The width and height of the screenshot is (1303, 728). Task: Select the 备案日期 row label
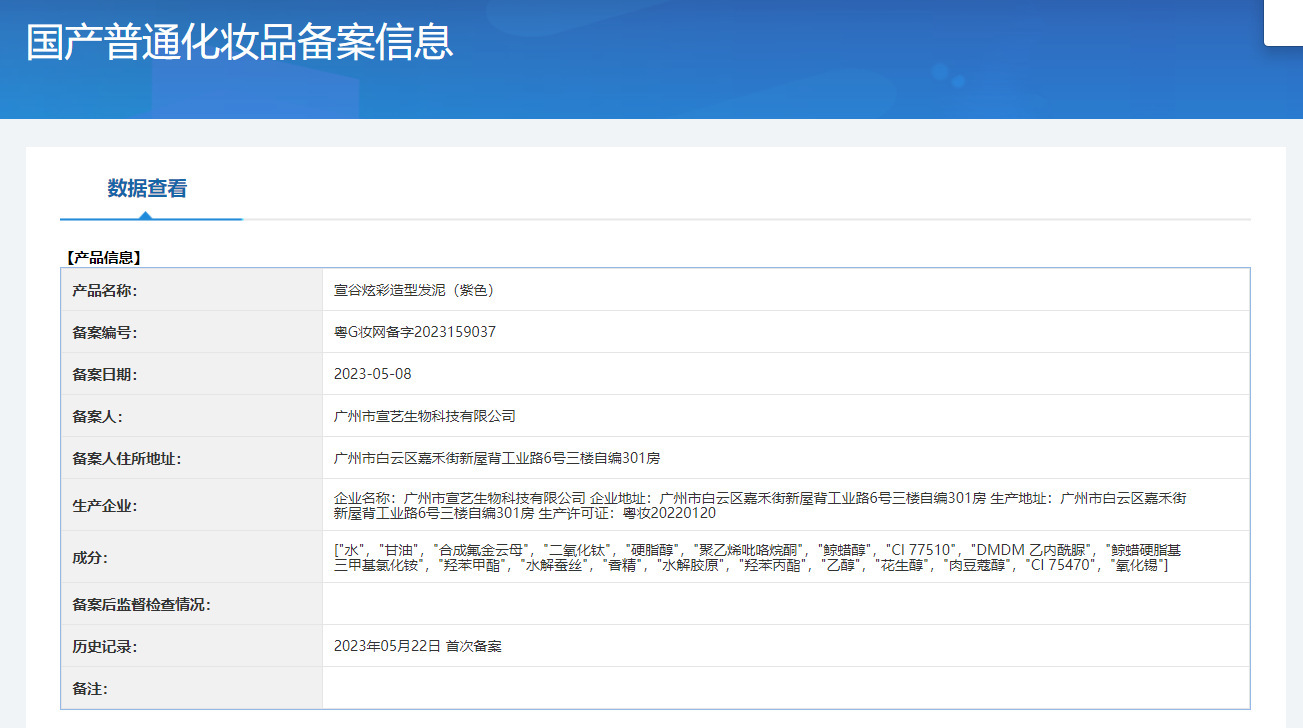(x=105, y=374)
